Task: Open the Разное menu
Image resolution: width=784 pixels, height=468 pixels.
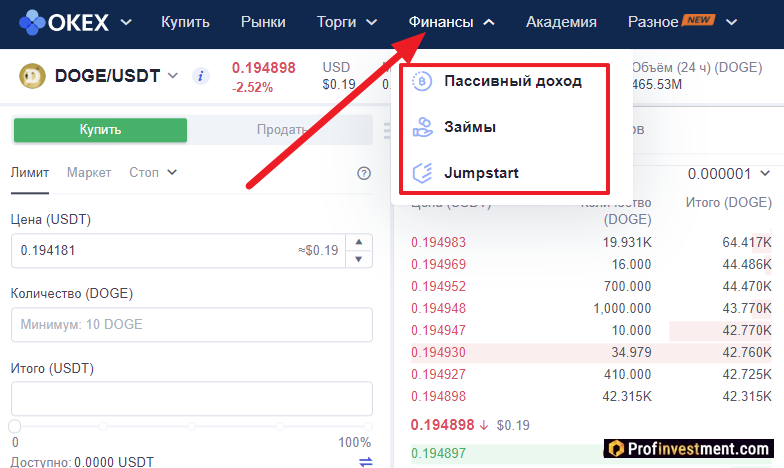Action: pos(653,22)
